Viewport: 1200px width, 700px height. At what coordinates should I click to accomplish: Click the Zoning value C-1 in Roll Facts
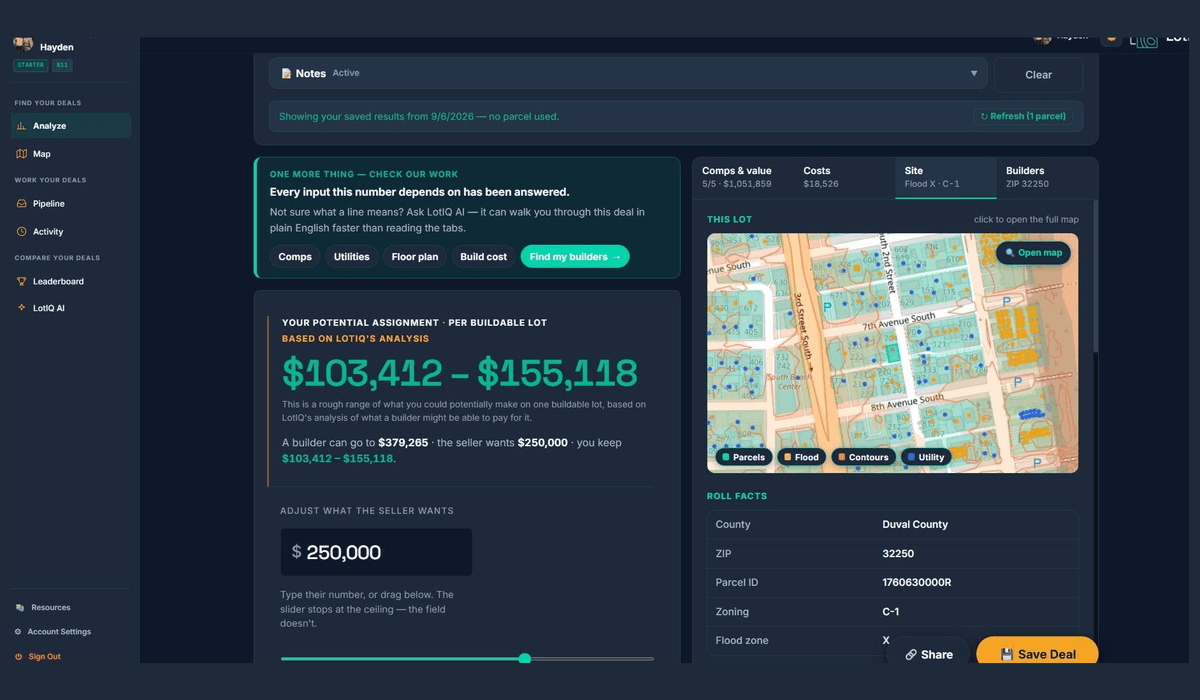click(x=891, y=612)
